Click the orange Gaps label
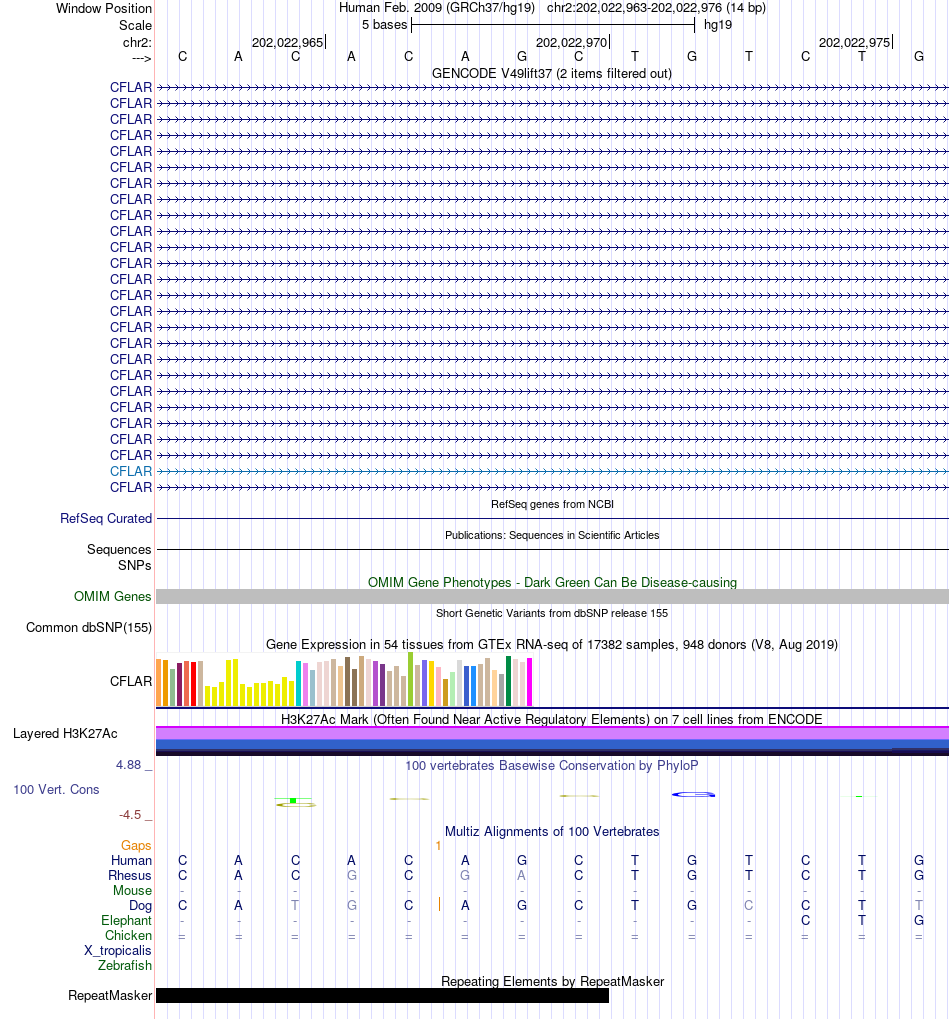The image size is (950, 1019). pyautogui.click(x=136, y=845)
